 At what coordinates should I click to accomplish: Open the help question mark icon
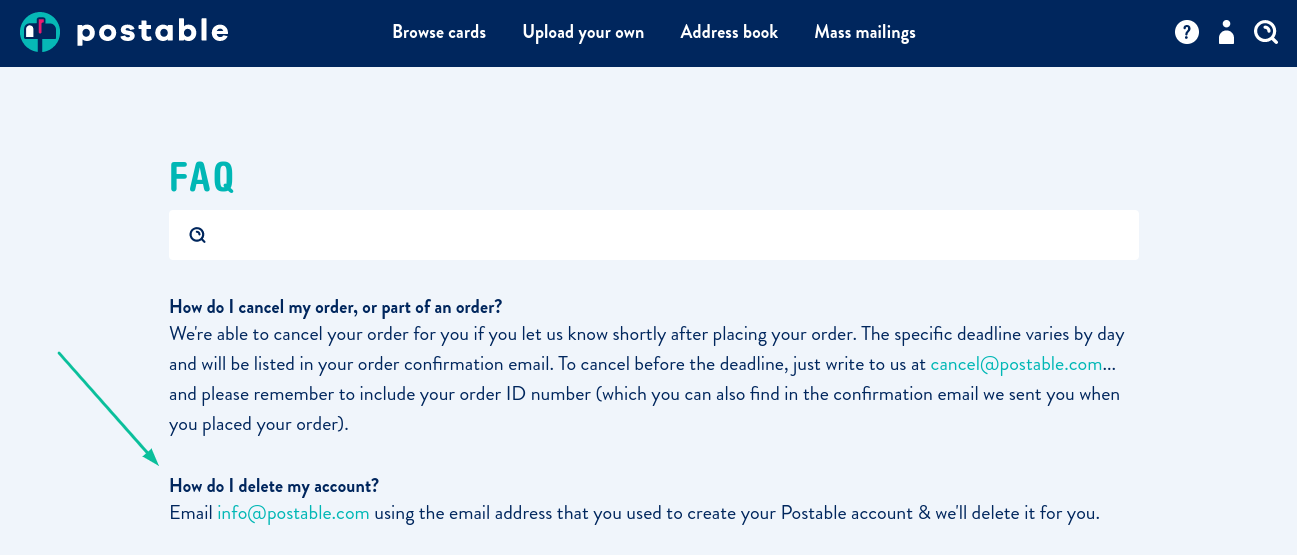(x=1187, y=33)
